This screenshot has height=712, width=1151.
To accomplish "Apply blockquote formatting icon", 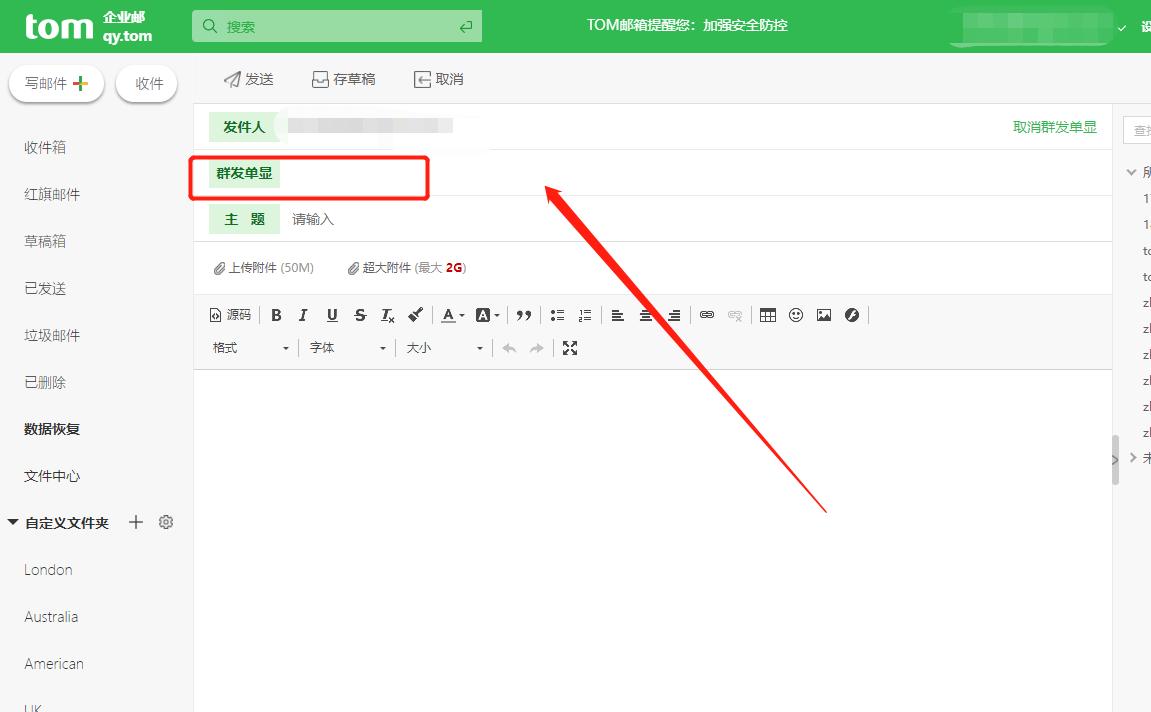I will click(523, 314).
